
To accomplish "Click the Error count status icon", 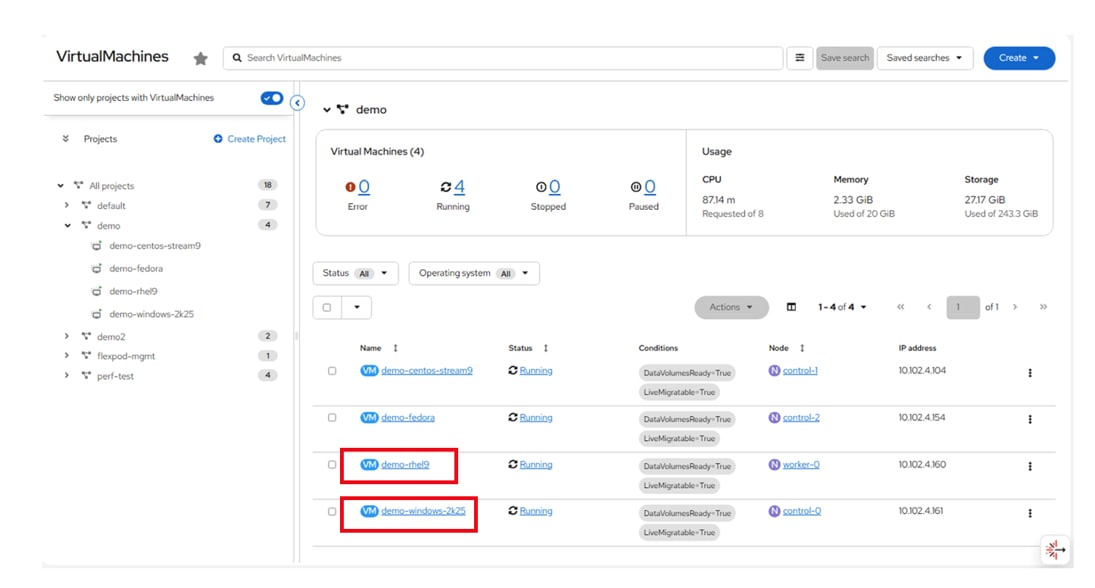I will [x=350, y=187].
